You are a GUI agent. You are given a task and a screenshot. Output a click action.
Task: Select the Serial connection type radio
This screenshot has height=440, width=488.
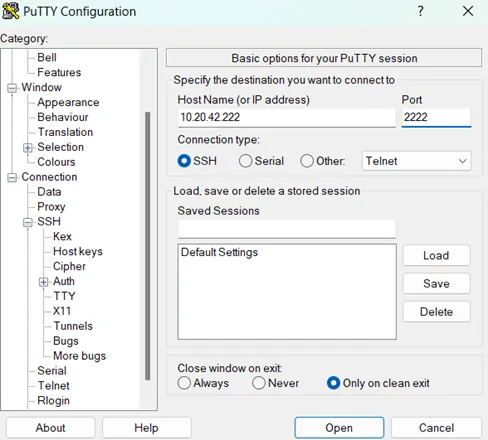click(x=245, y=161)
